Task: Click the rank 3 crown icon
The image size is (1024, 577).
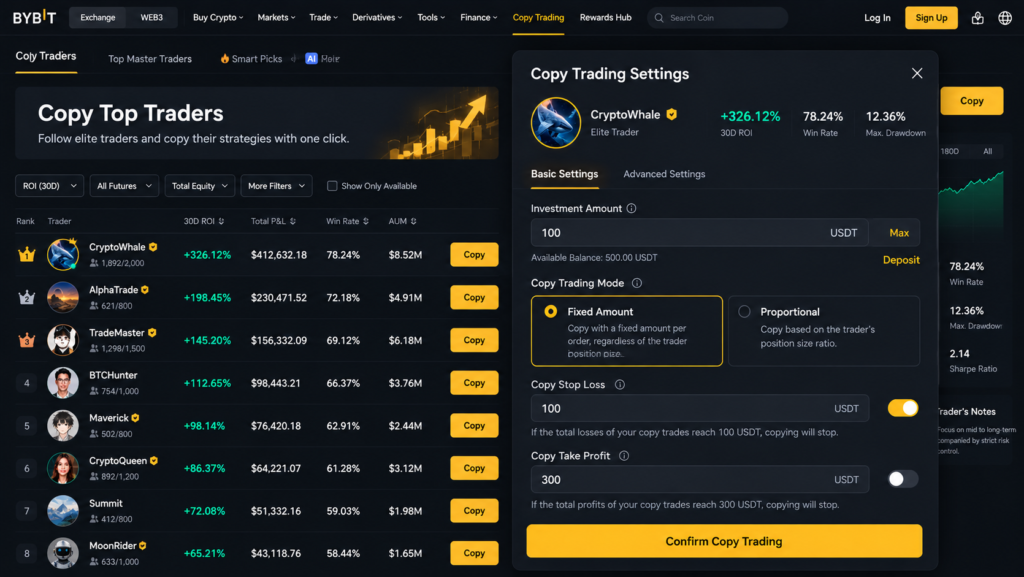Action: [27, 340]
